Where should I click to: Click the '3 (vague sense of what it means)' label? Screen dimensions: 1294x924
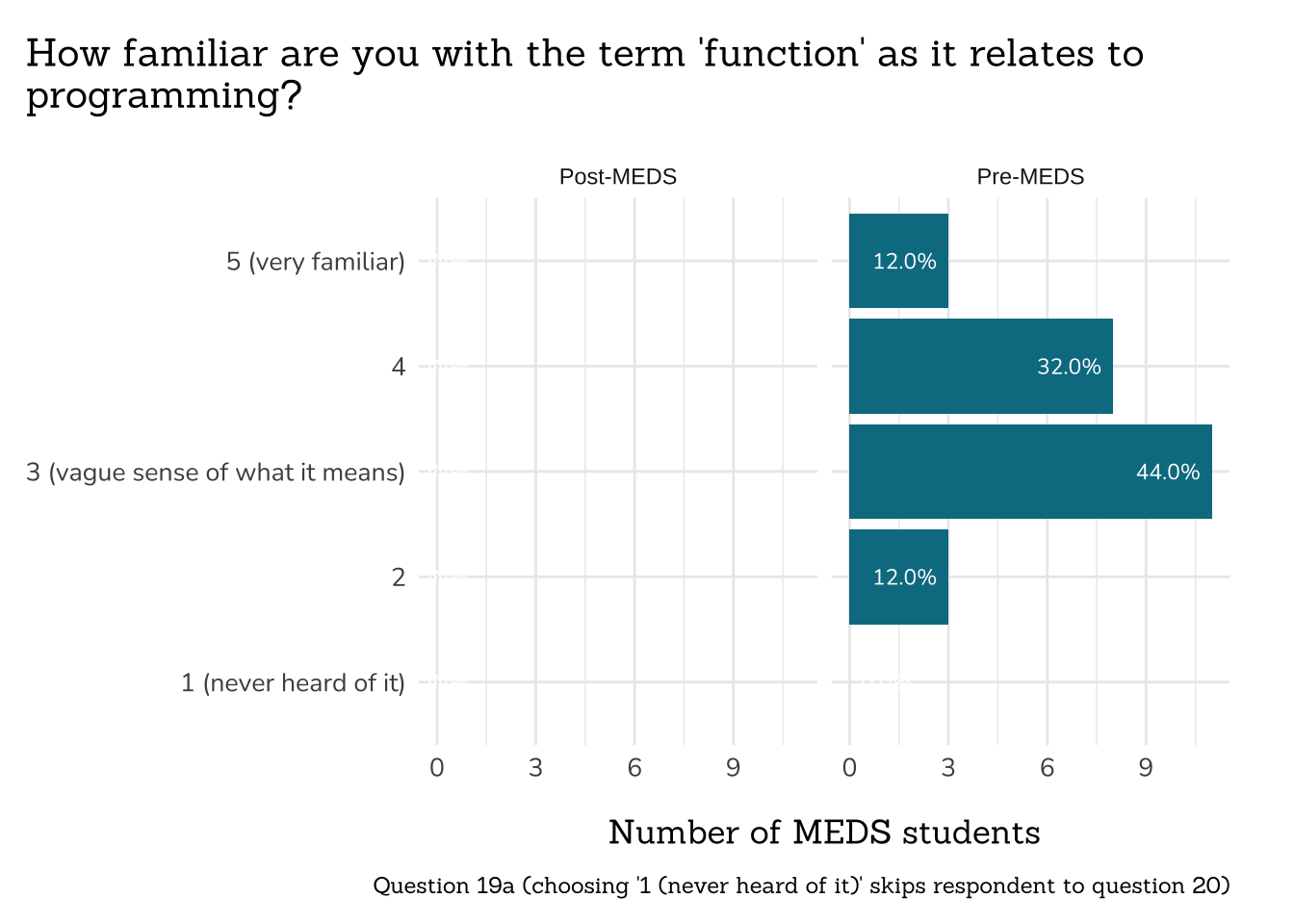[x=216, y=473]
